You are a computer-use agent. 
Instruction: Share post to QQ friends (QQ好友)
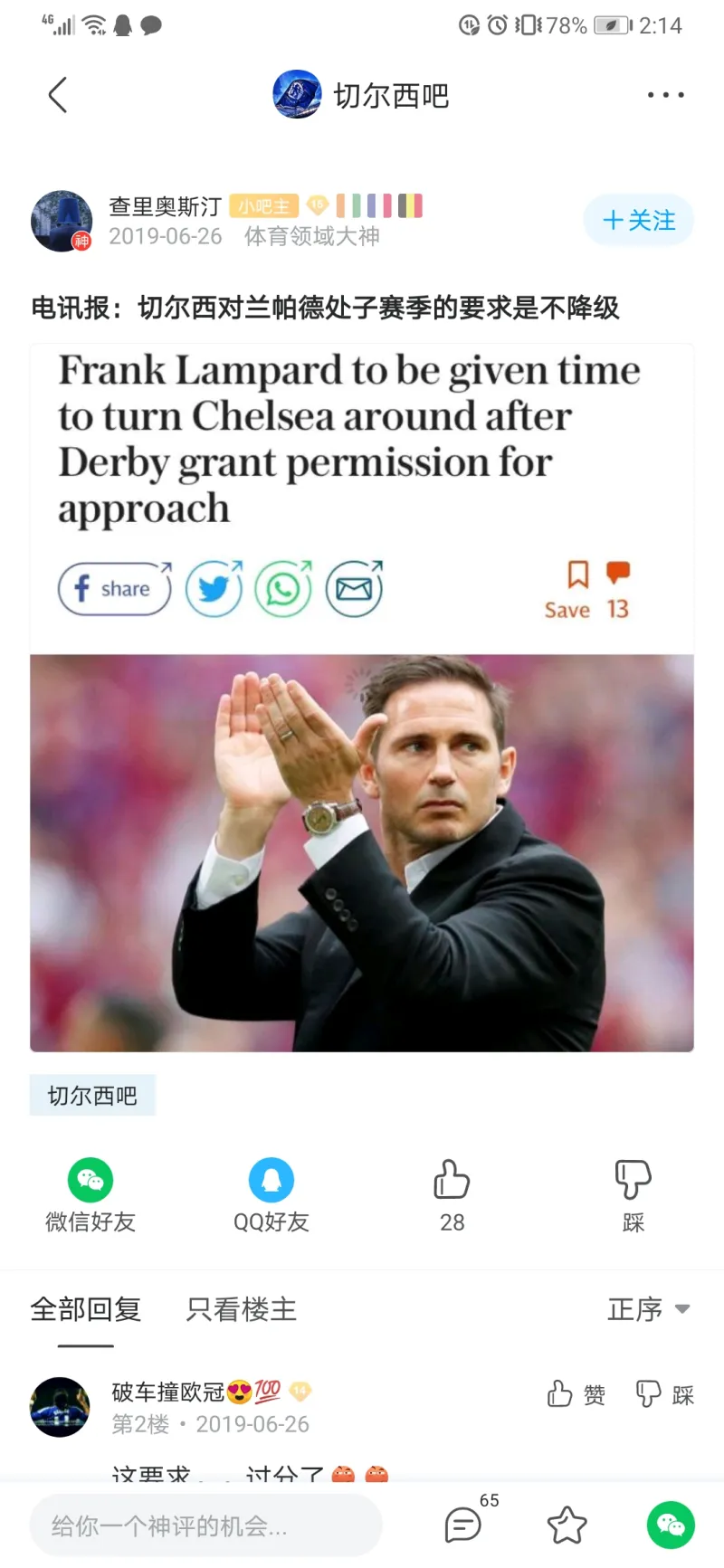tap(271, 1196)
